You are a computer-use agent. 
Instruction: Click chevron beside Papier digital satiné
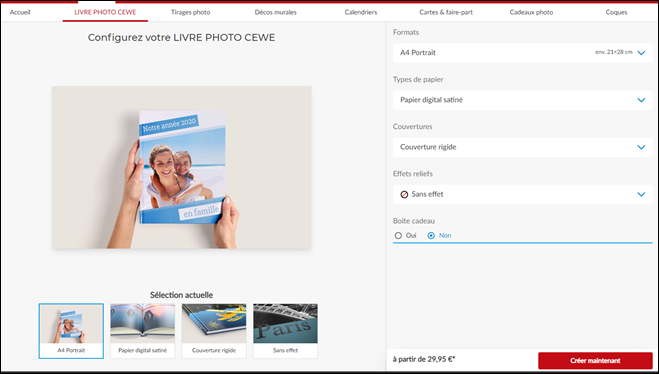[641, 100]
